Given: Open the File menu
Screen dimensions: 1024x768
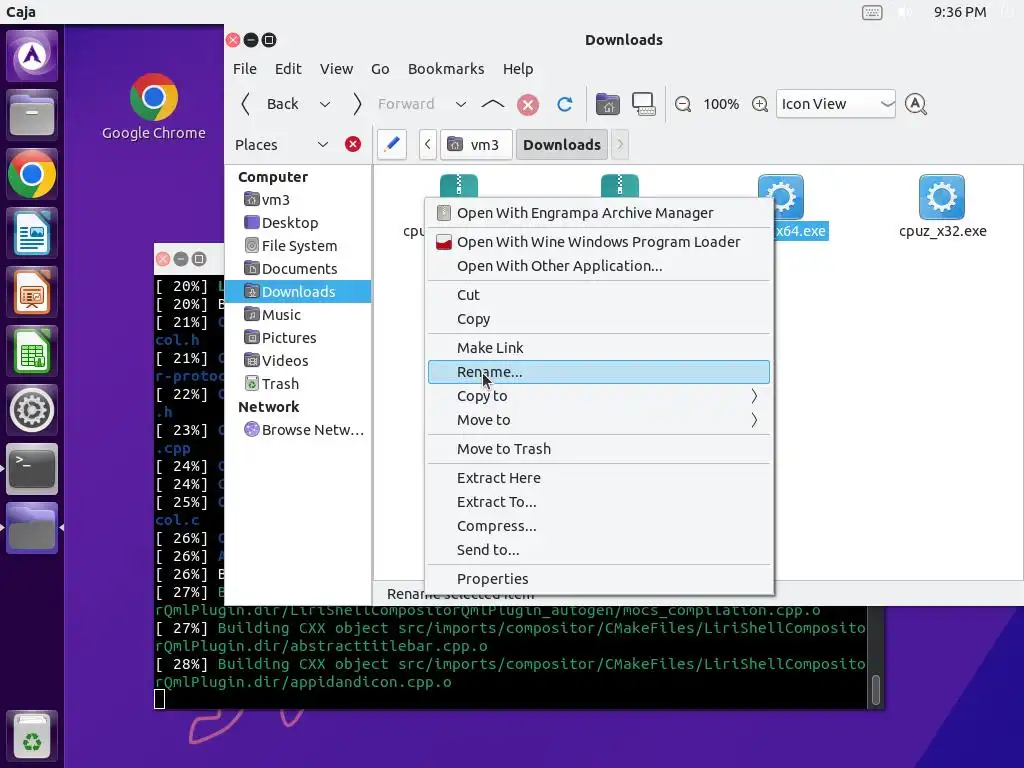Looking at the screenshot, I should [x=245, y=69].
